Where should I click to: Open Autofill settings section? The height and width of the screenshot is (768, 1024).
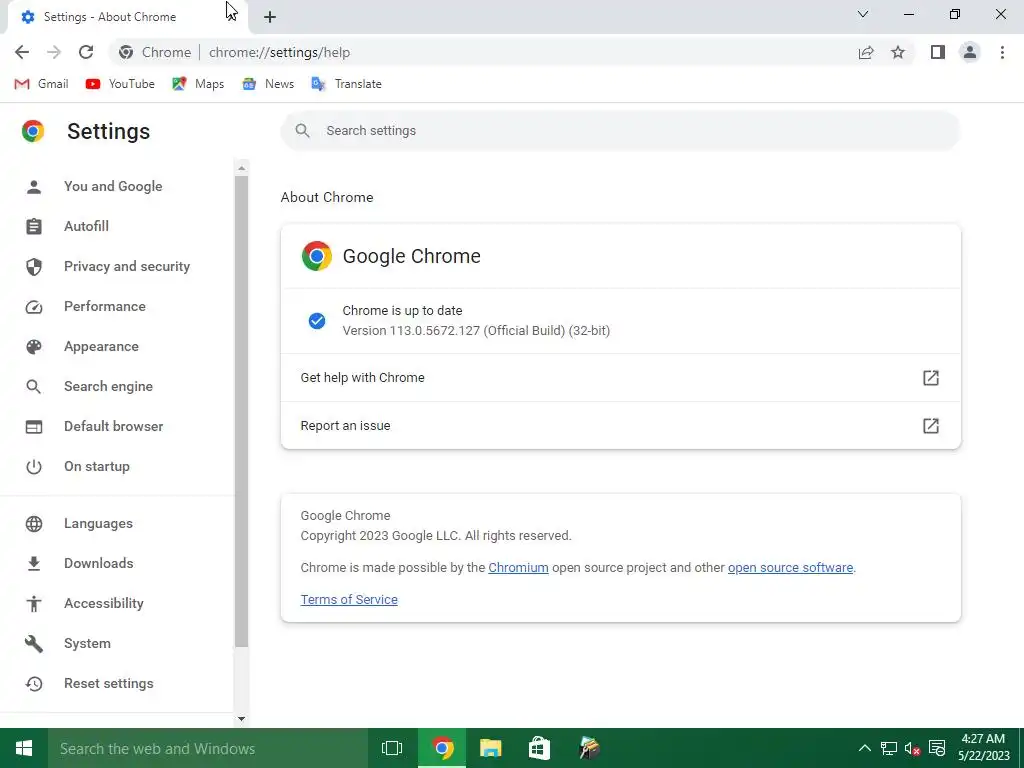[x=86, y=226]
